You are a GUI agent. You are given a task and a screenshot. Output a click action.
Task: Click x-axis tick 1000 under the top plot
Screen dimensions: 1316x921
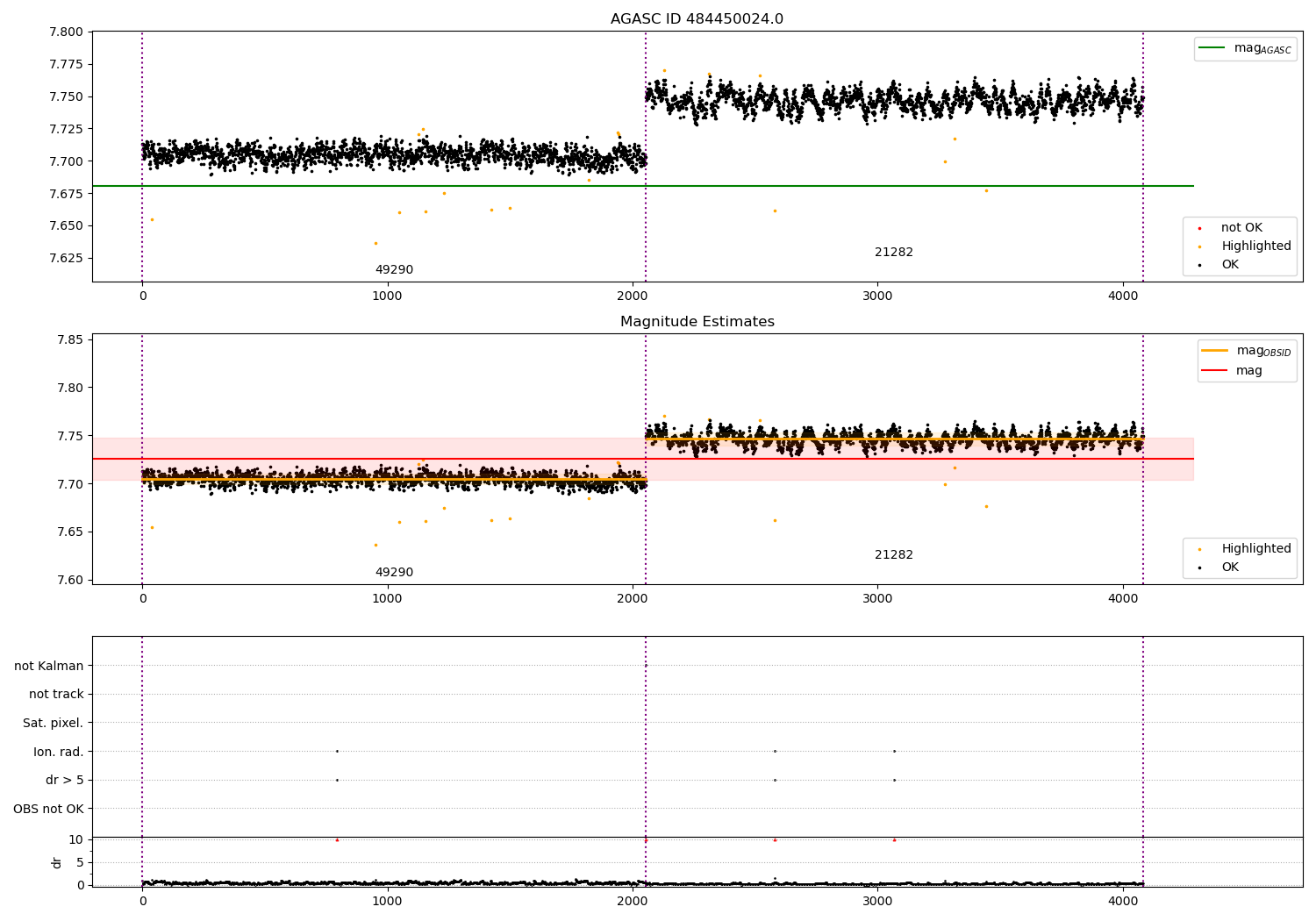point(387,296)
